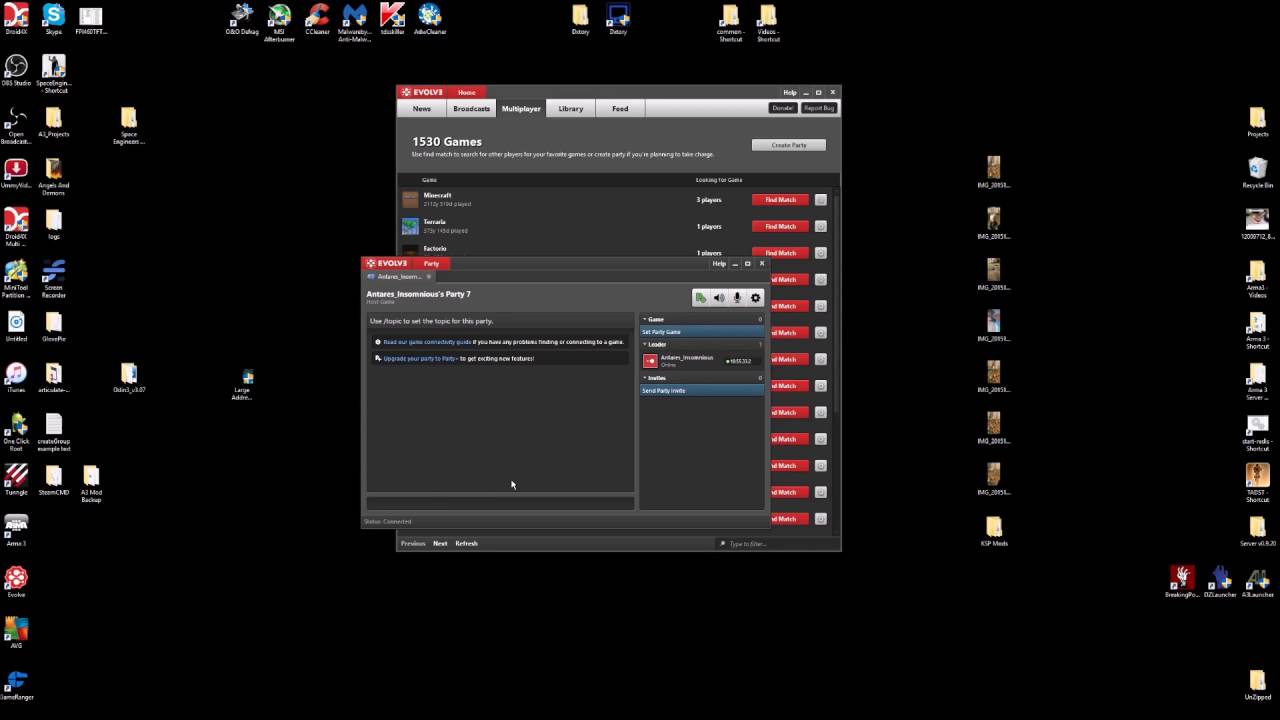Screen dimensions: 1280x720
Task: Select the A3_Projects folder icon
Action: click(53, 122)
